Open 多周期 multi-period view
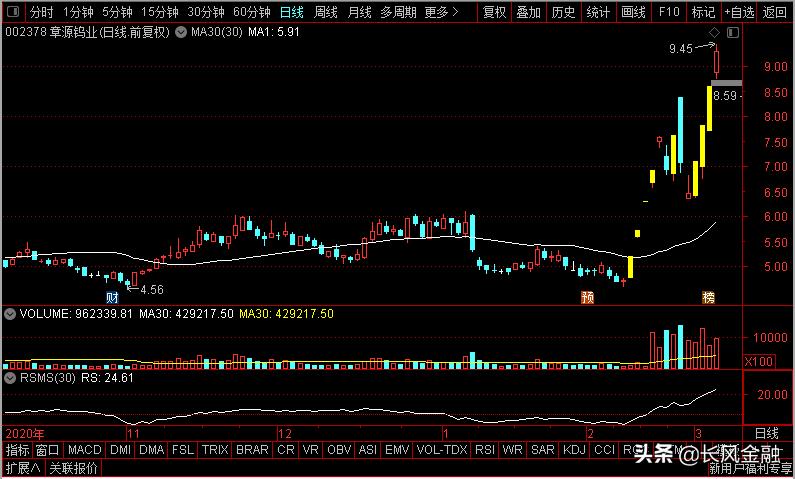Screen dimensions: 795x479 tap(399, 12)
